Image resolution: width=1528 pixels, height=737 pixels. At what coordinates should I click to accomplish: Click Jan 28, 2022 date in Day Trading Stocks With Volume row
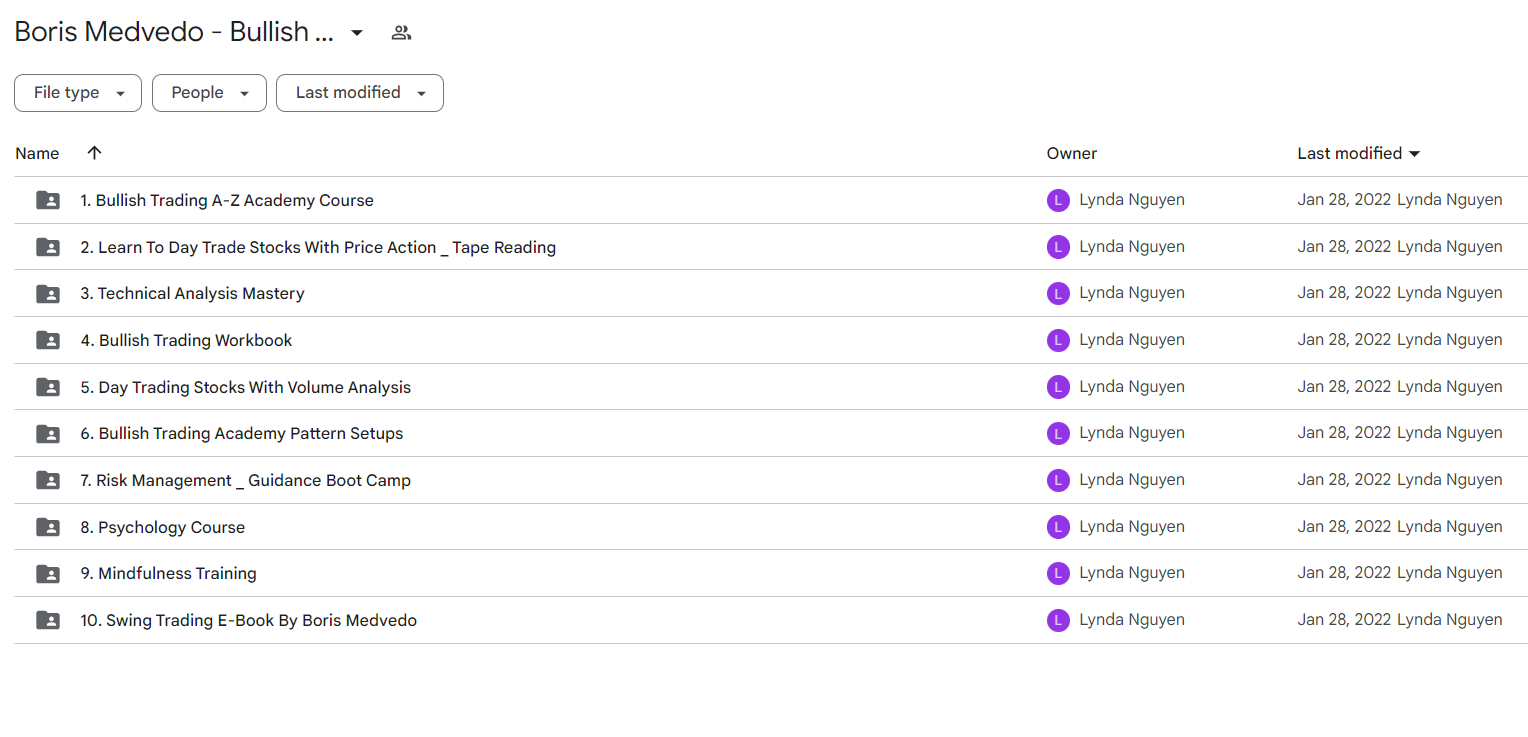[x=1344, y=386]
